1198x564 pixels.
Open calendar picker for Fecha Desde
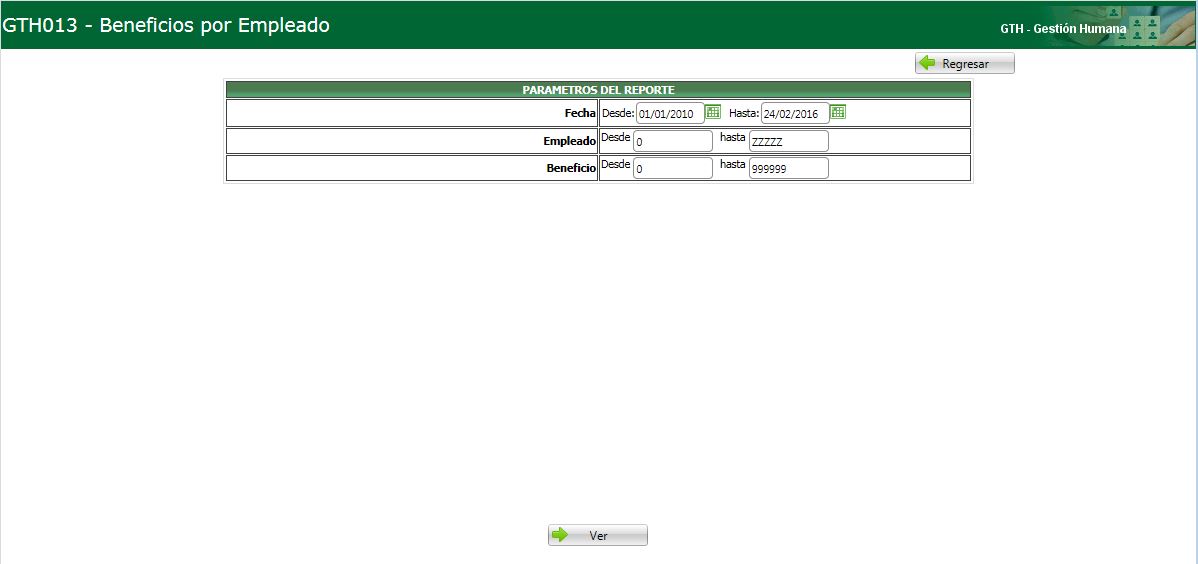click(713, 112)
